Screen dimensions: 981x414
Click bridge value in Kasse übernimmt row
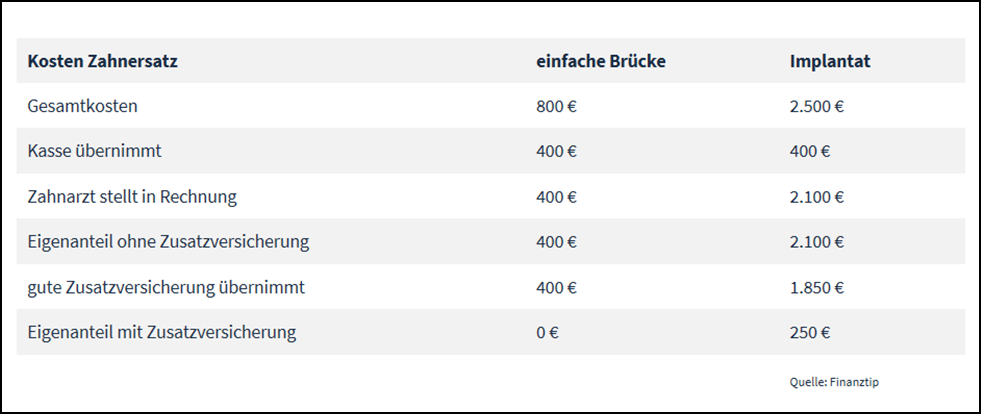coord(556,151)
